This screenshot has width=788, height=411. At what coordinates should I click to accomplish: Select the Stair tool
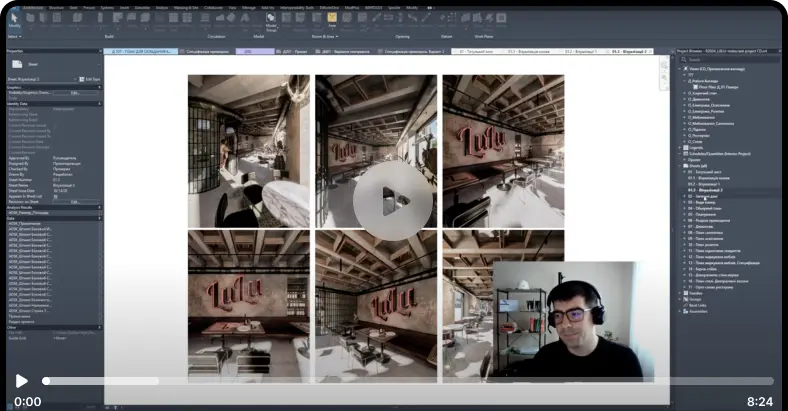click(232, 20)
